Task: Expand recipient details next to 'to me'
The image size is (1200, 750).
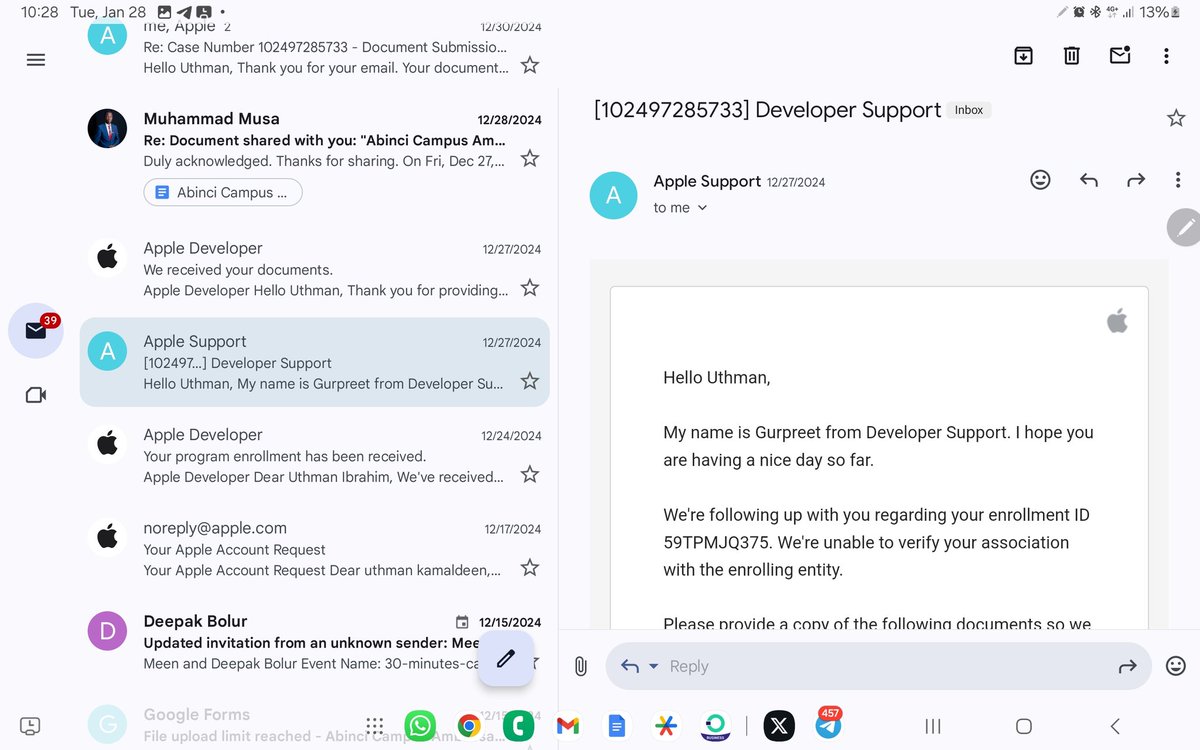Action: point(702,208)
